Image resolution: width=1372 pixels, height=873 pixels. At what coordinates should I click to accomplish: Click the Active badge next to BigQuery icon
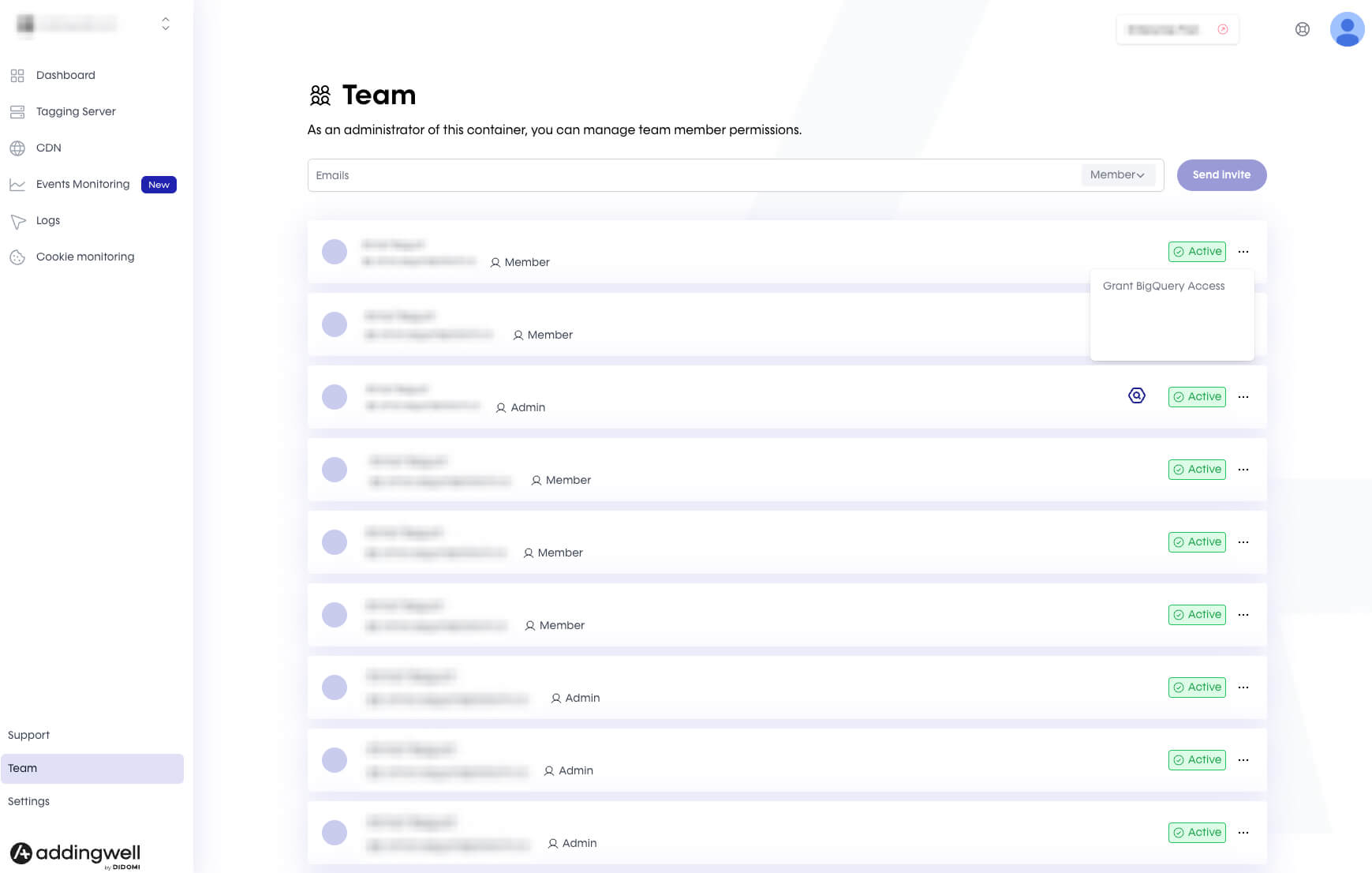tap(1197, 397)
